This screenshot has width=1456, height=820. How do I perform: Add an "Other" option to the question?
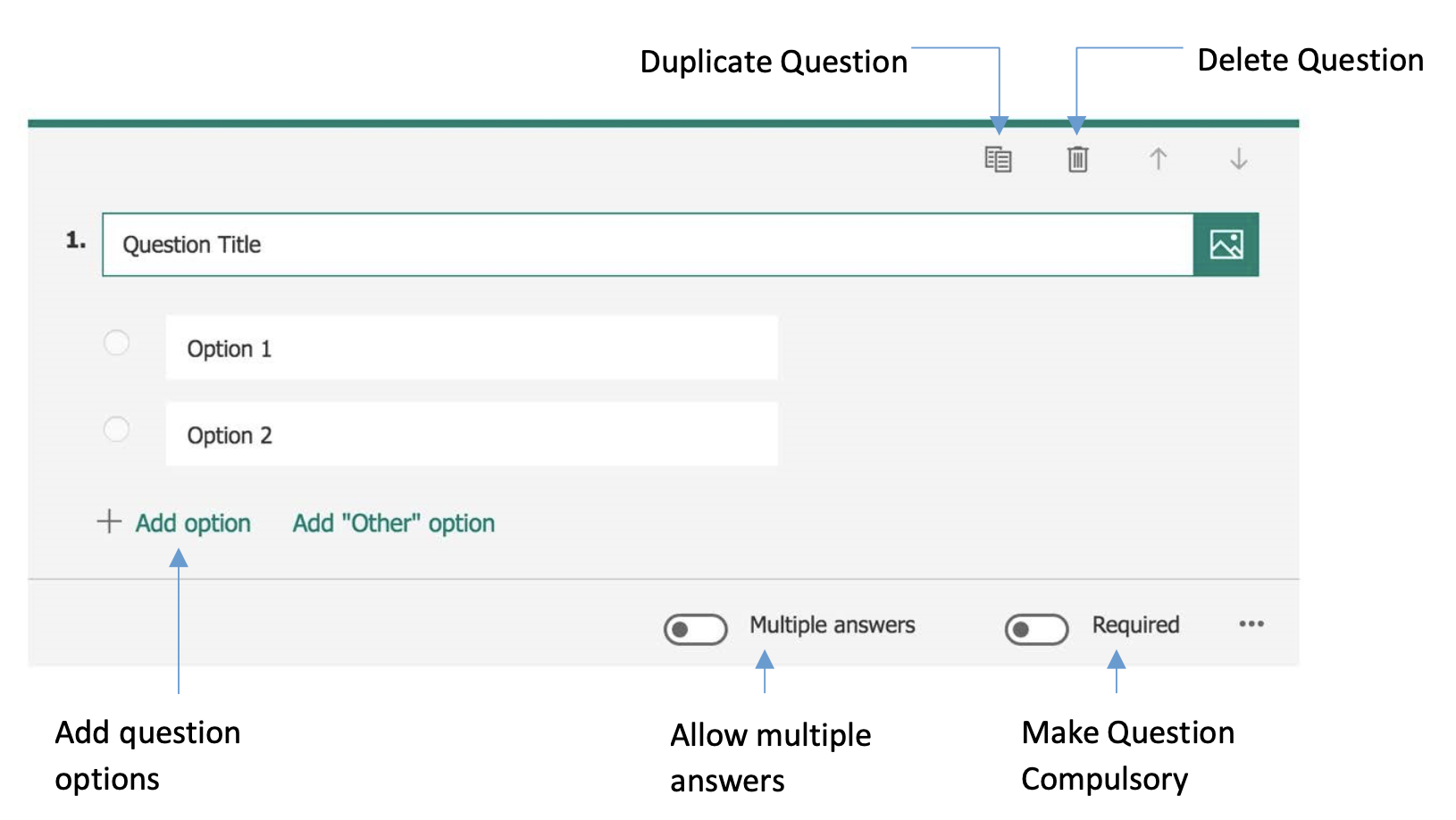point(393,523)
